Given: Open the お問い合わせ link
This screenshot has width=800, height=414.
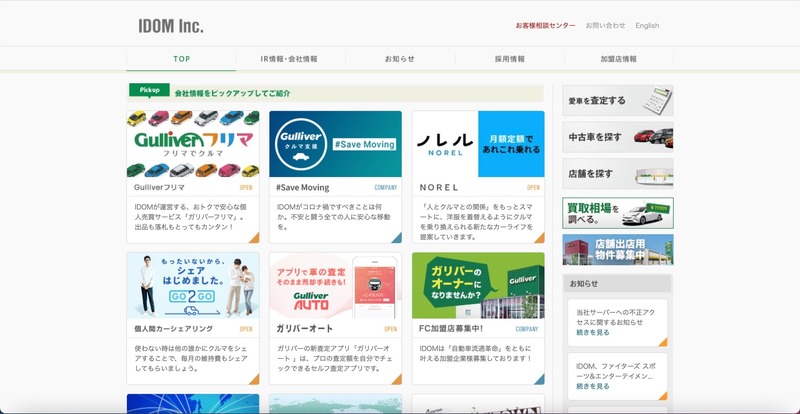Looking at the screenshot, I should 605,26.
